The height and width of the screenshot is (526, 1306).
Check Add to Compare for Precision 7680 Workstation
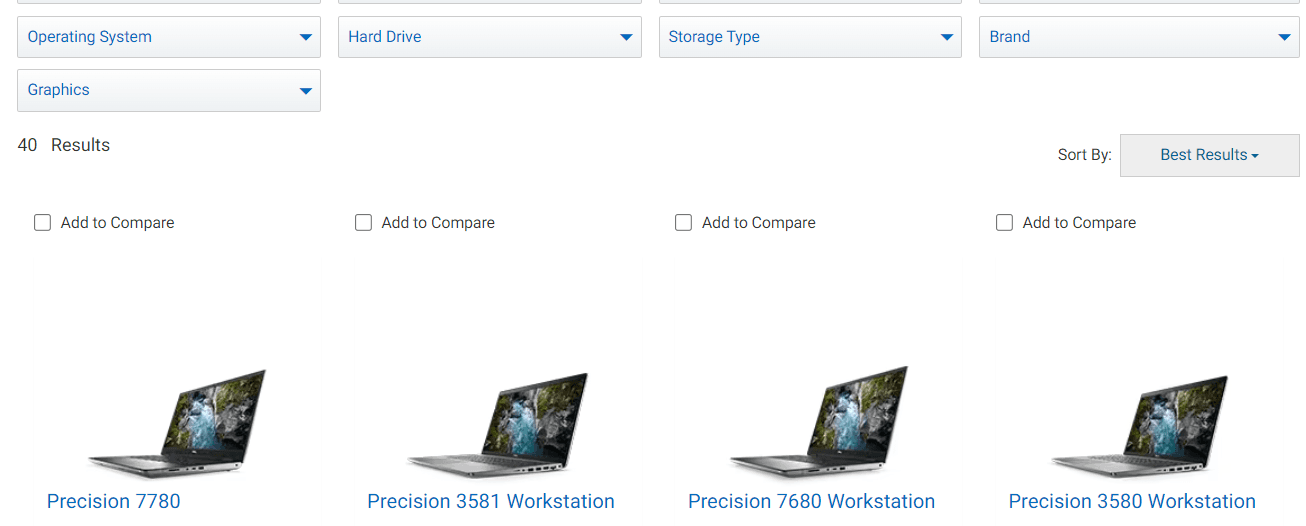click(x=683, y=223)
